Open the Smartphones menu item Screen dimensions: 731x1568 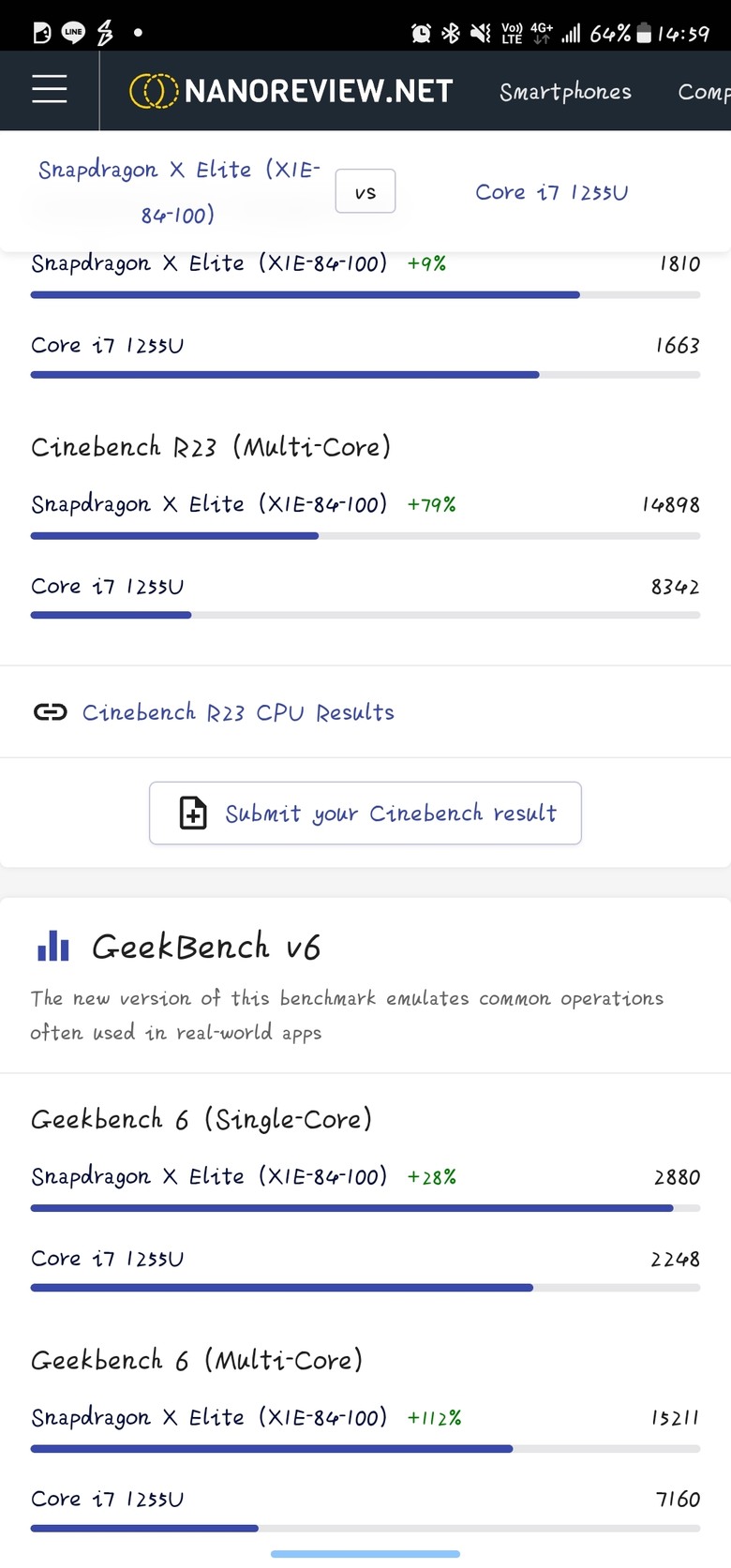565,91
